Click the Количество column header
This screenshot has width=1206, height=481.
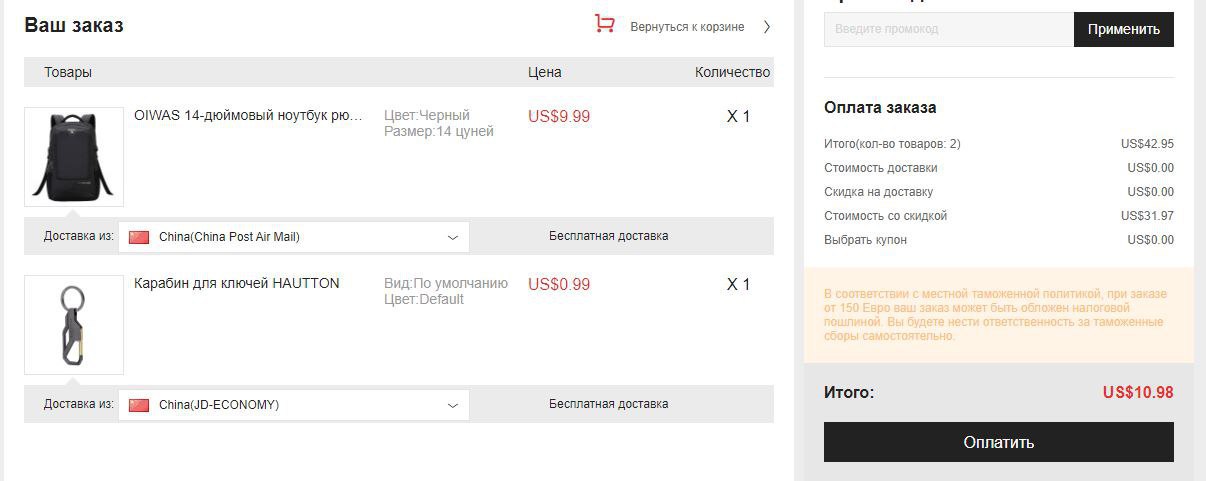click(733, 72)
